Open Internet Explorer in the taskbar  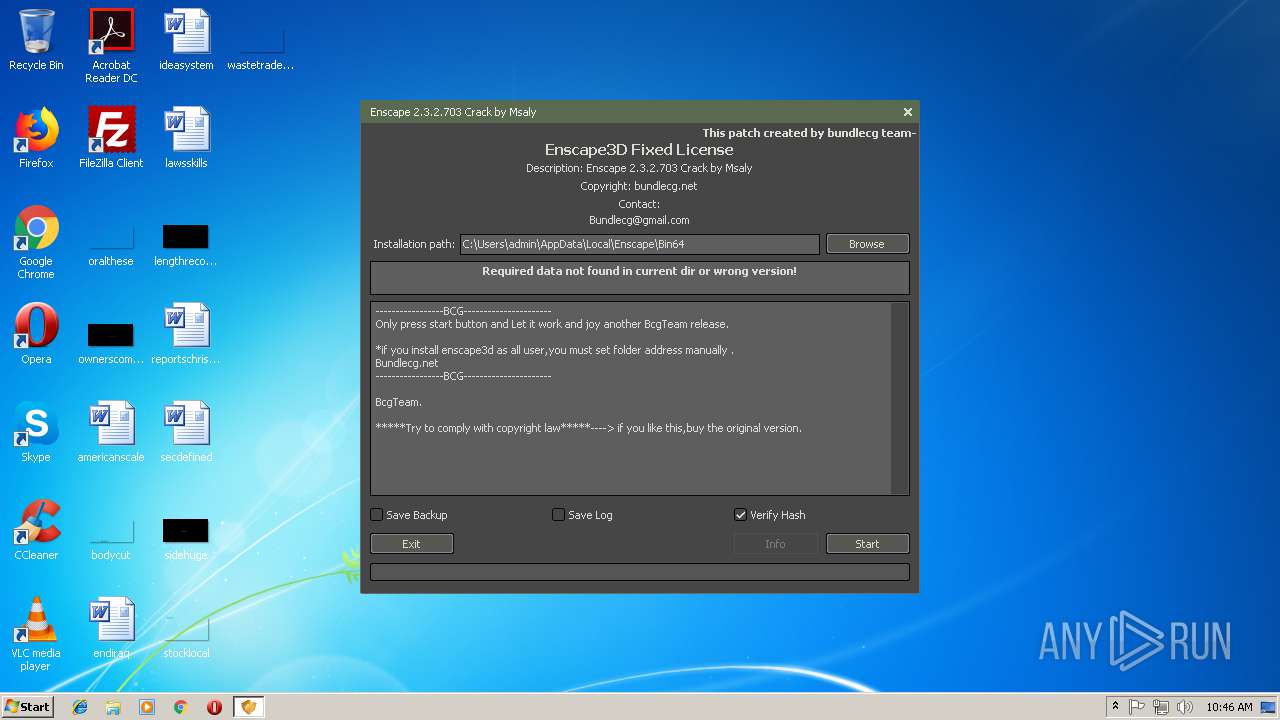[80, 707]
